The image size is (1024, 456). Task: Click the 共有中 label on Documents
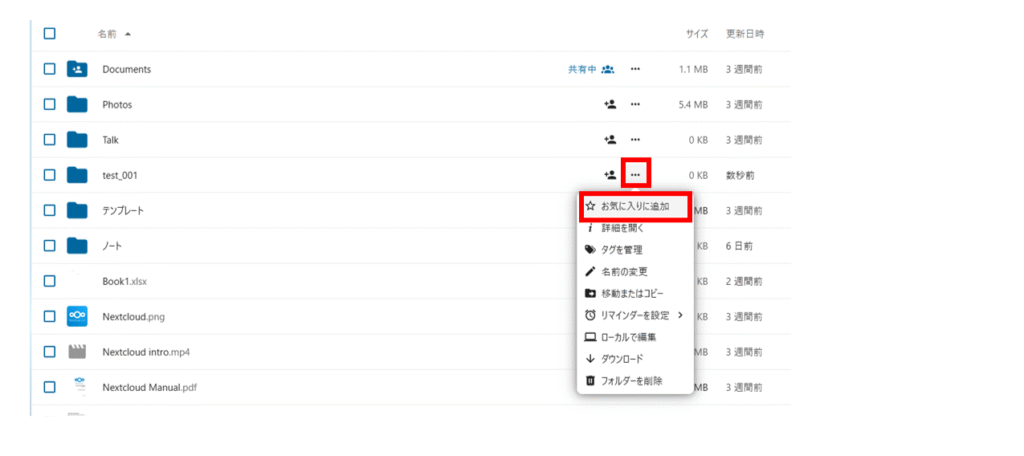click(582, 69)
